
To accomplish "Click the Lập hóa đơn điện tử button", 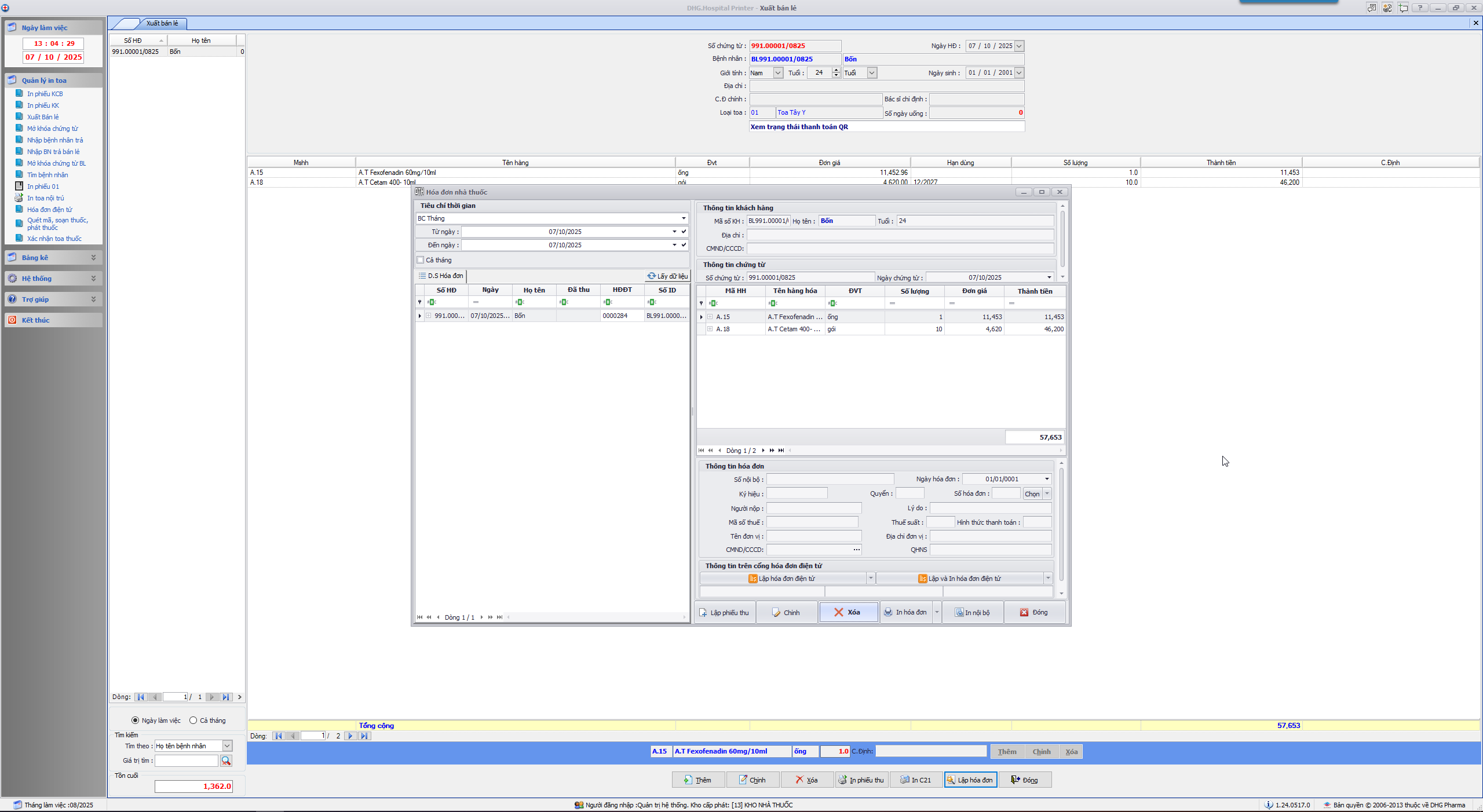I will [x=782, y=578].
